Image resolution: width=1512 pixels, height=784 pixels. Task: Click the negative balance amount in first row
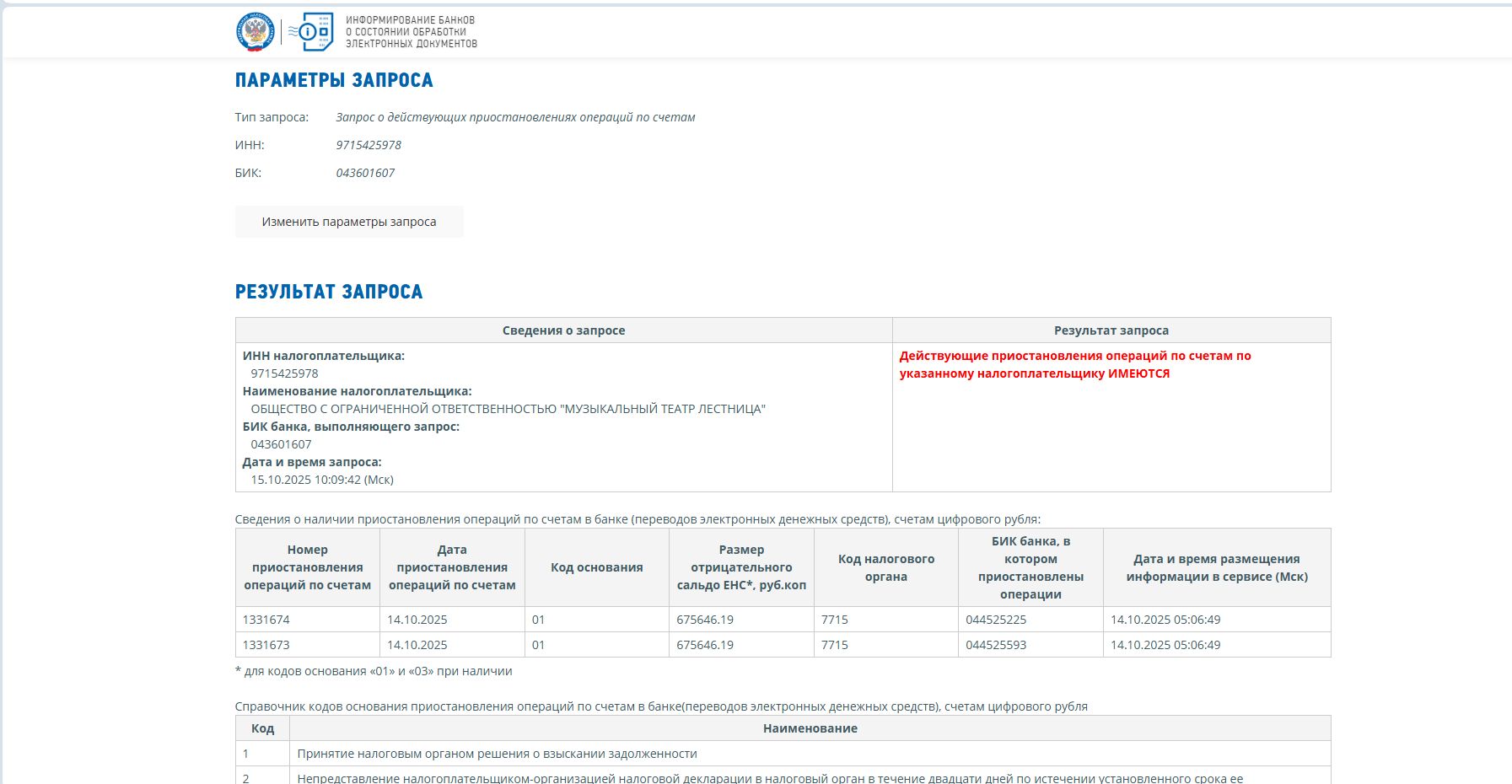[x=705, y=620]
